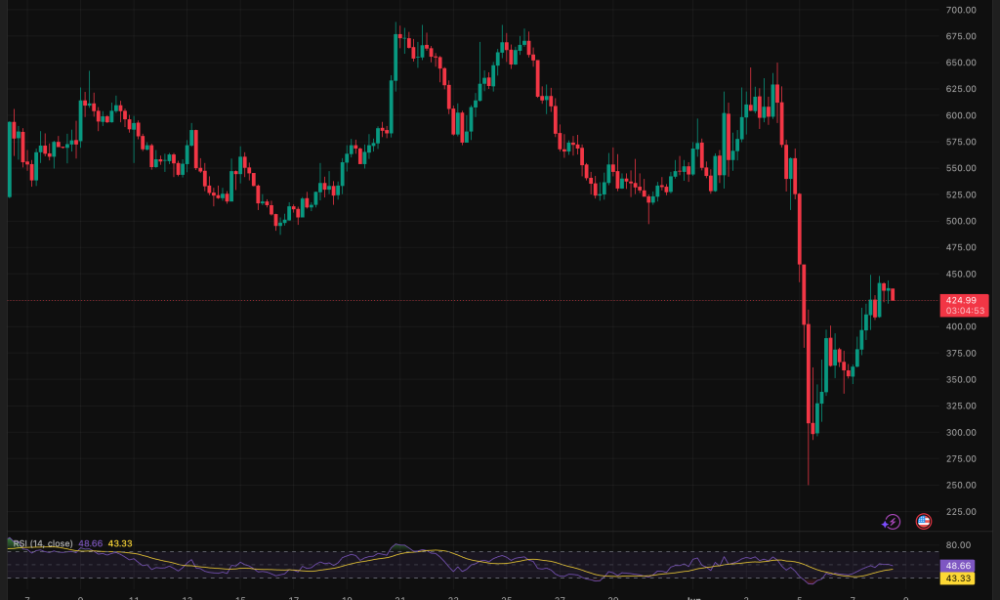Click the 700.00 price scale label

click(960, 10)
